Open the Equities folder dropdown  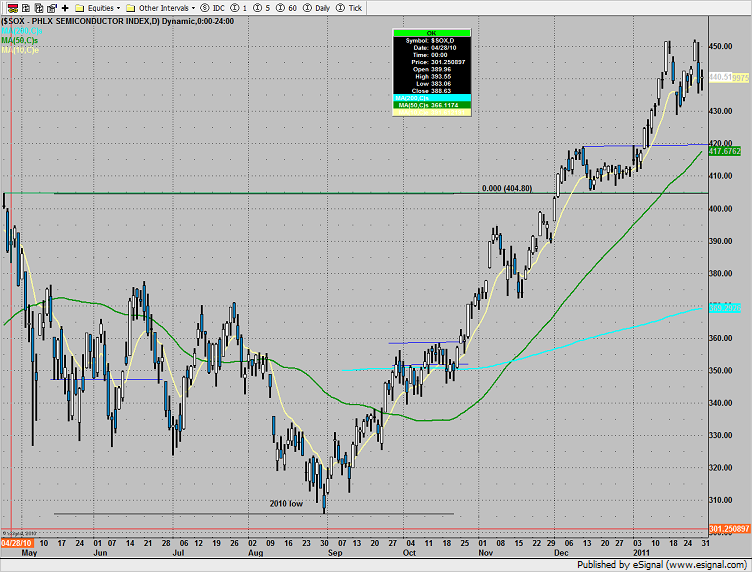[98, 6]
